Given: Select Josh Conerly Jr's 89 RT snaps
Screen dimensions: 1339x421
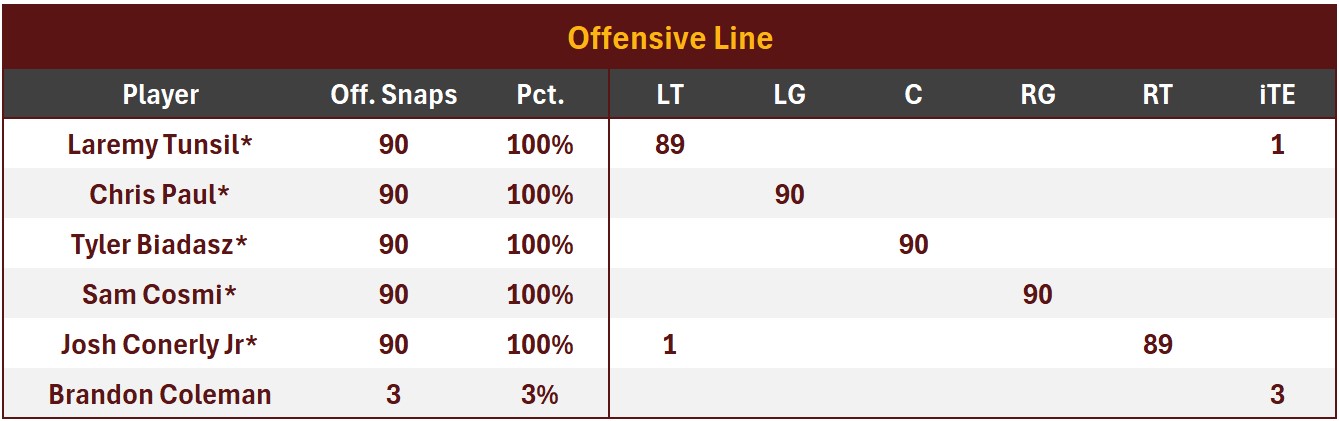Looking at the screenshot, I should click(1157, 345).
